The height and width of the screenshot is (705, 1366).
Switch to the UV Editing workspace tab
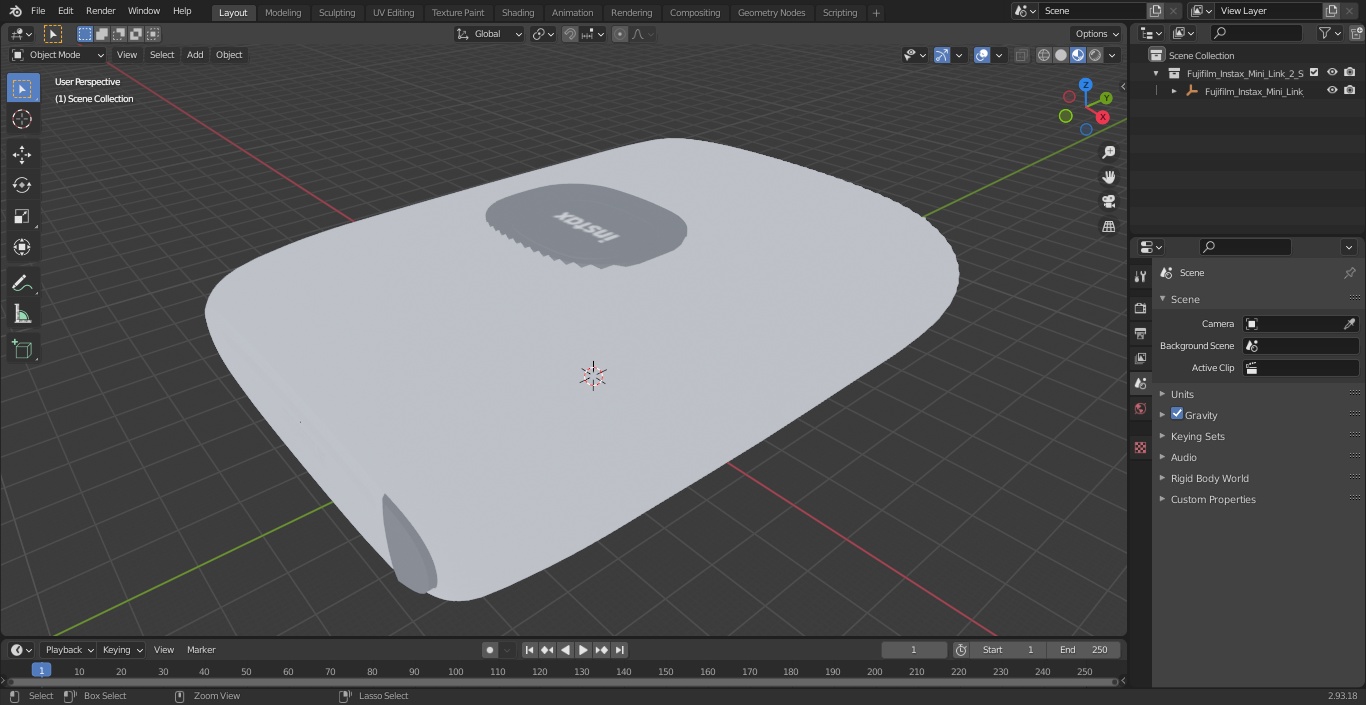point(393,13)
